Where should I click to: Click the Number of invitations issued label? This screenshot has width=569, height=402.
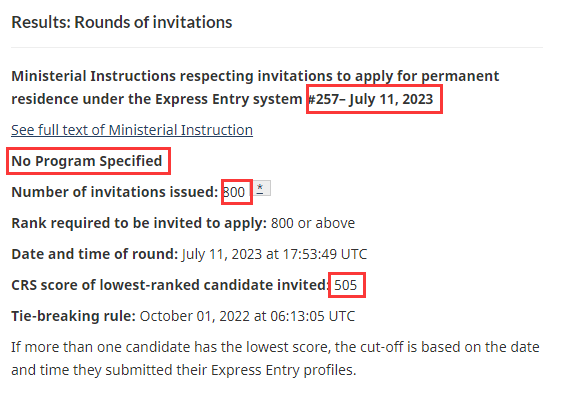click(x=115, y=192)
